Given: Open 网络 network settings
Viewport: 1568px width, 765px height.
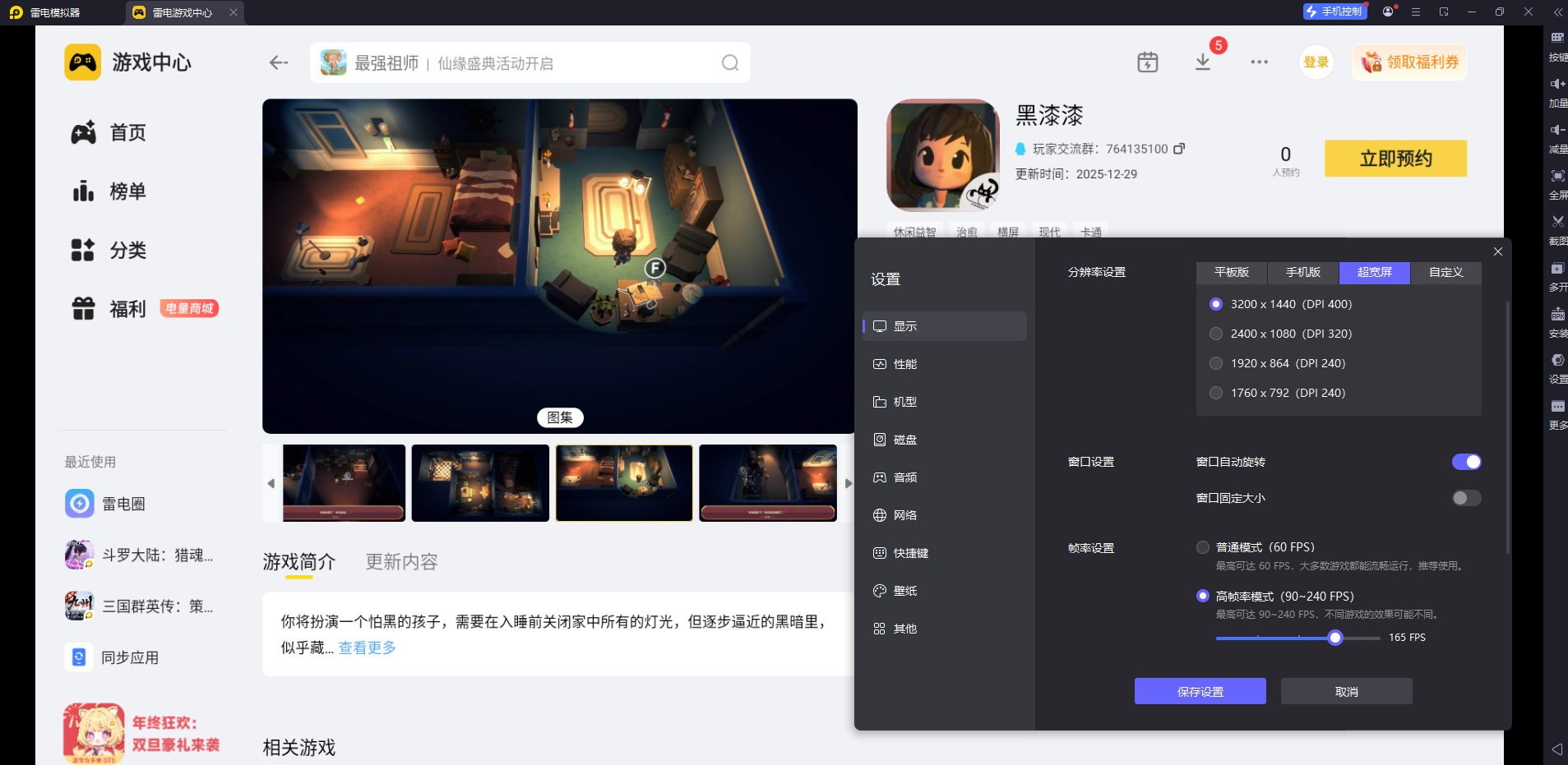Looking at the screenshot, I should click(x=945, y=515).
